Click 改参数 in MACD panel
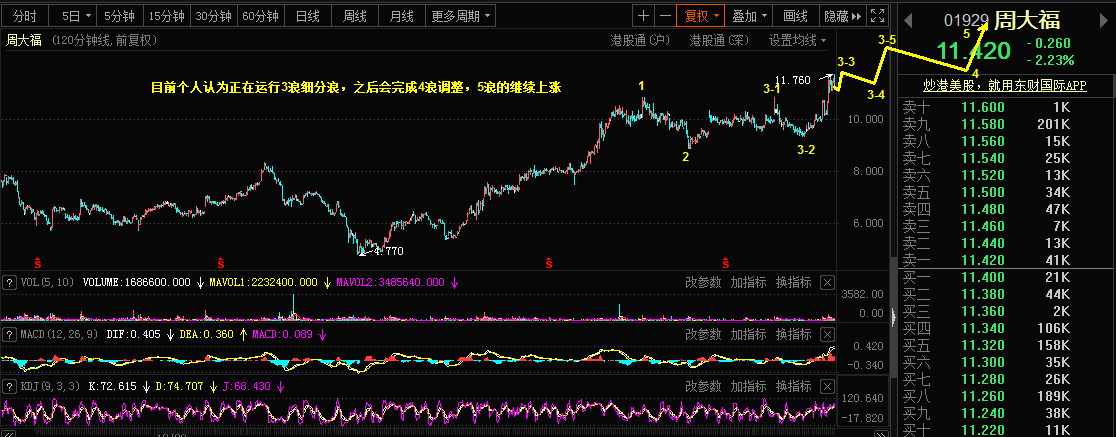This screenshot has height=437, width=1116. (703, 335)
